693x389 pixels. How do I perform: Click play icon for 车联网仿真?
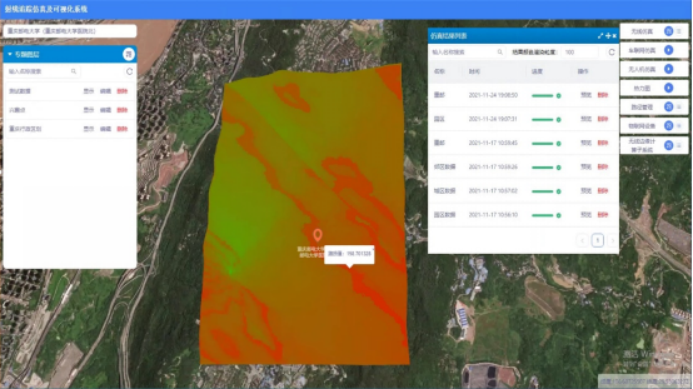point(668,50)
